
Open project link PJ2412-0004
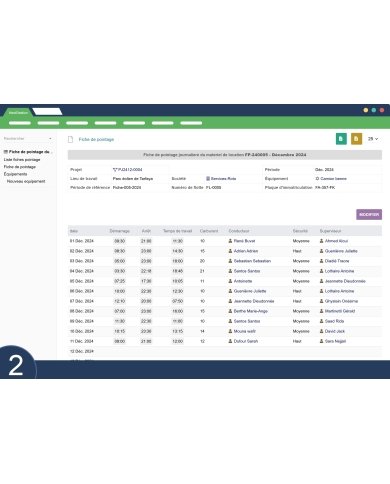point(130,170)
